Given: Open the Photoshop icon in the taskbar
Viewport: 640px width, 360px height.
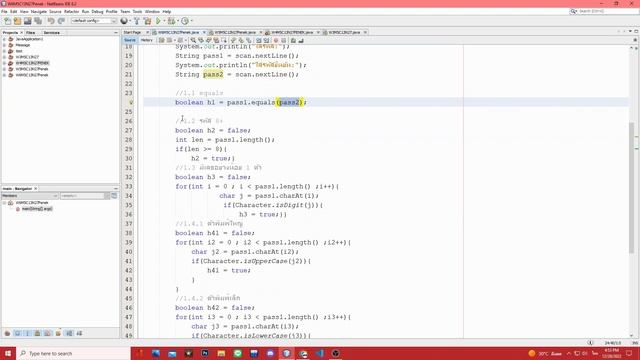Looking at the screenshot, I should coord(205,353).
